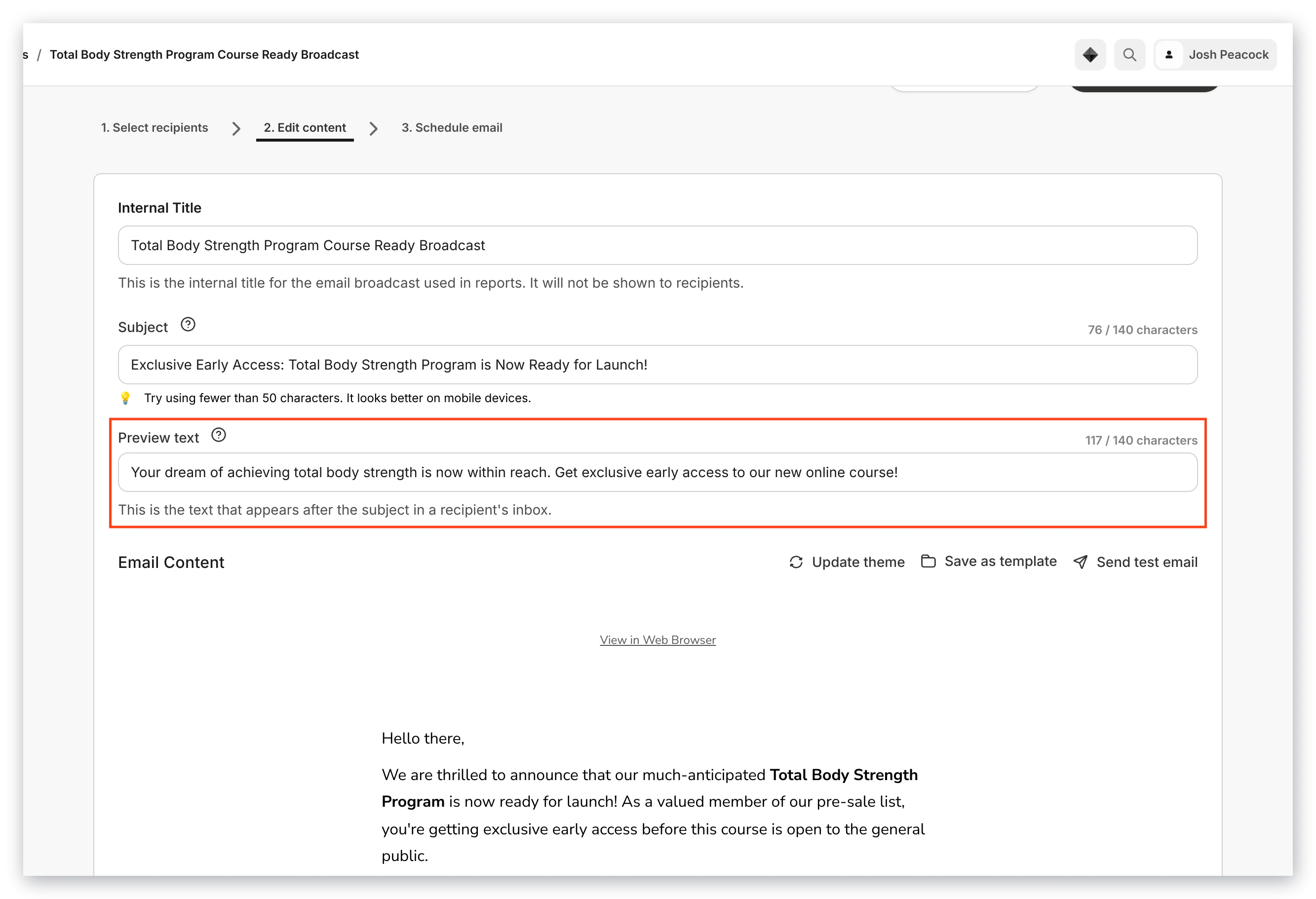
Task: Go to step 1. Select recipients
Action: [155, 128]
